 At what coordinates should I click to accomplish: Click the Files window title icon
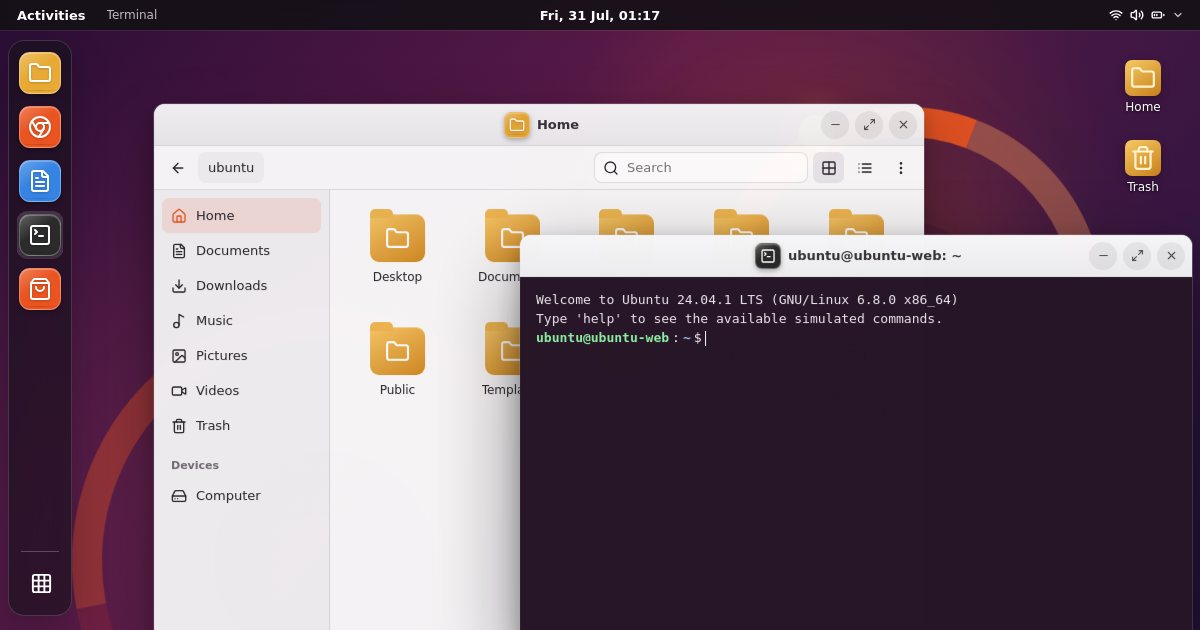(517, 125)
